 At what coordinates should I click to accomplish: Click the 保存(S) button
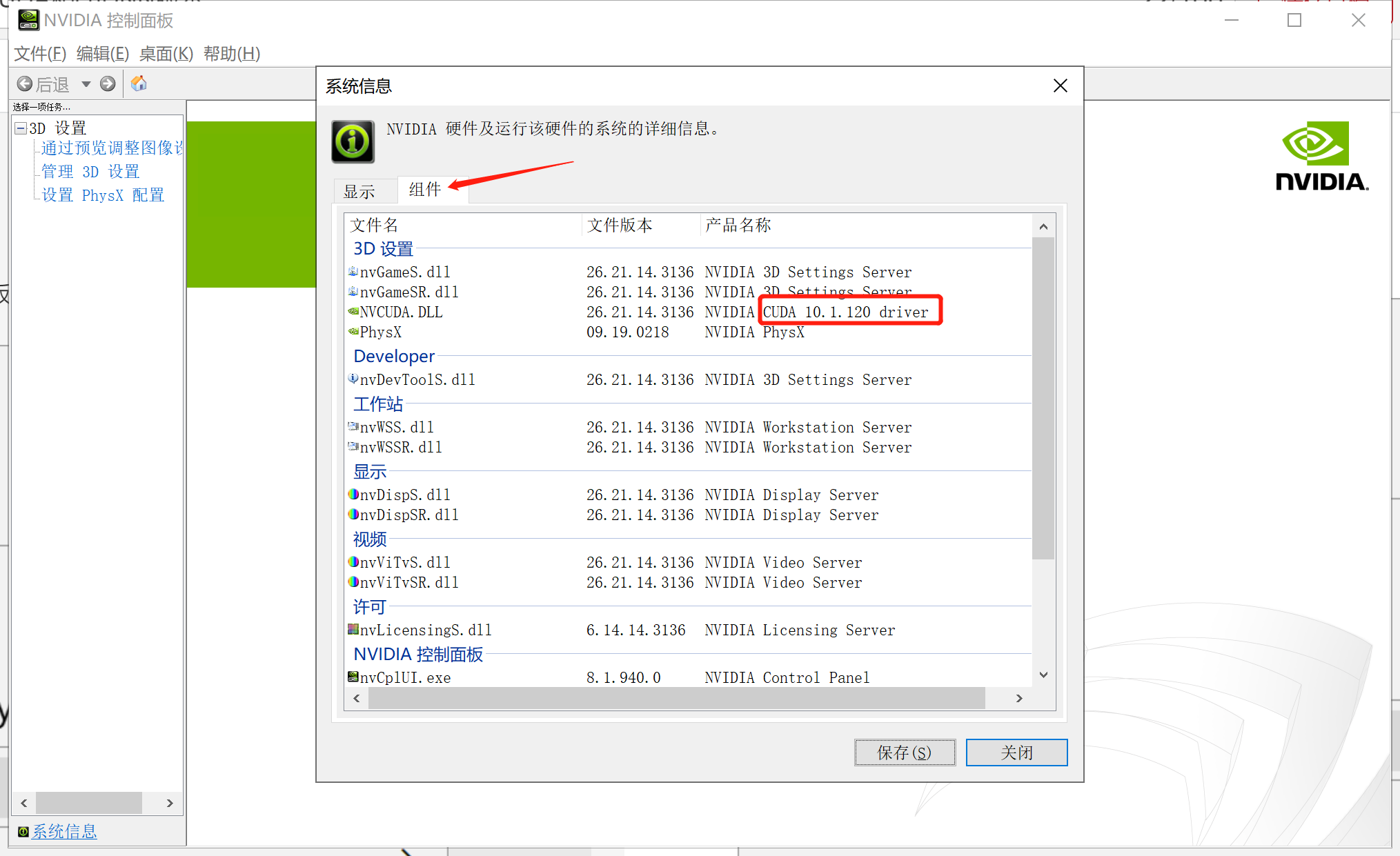click(904, 753)
